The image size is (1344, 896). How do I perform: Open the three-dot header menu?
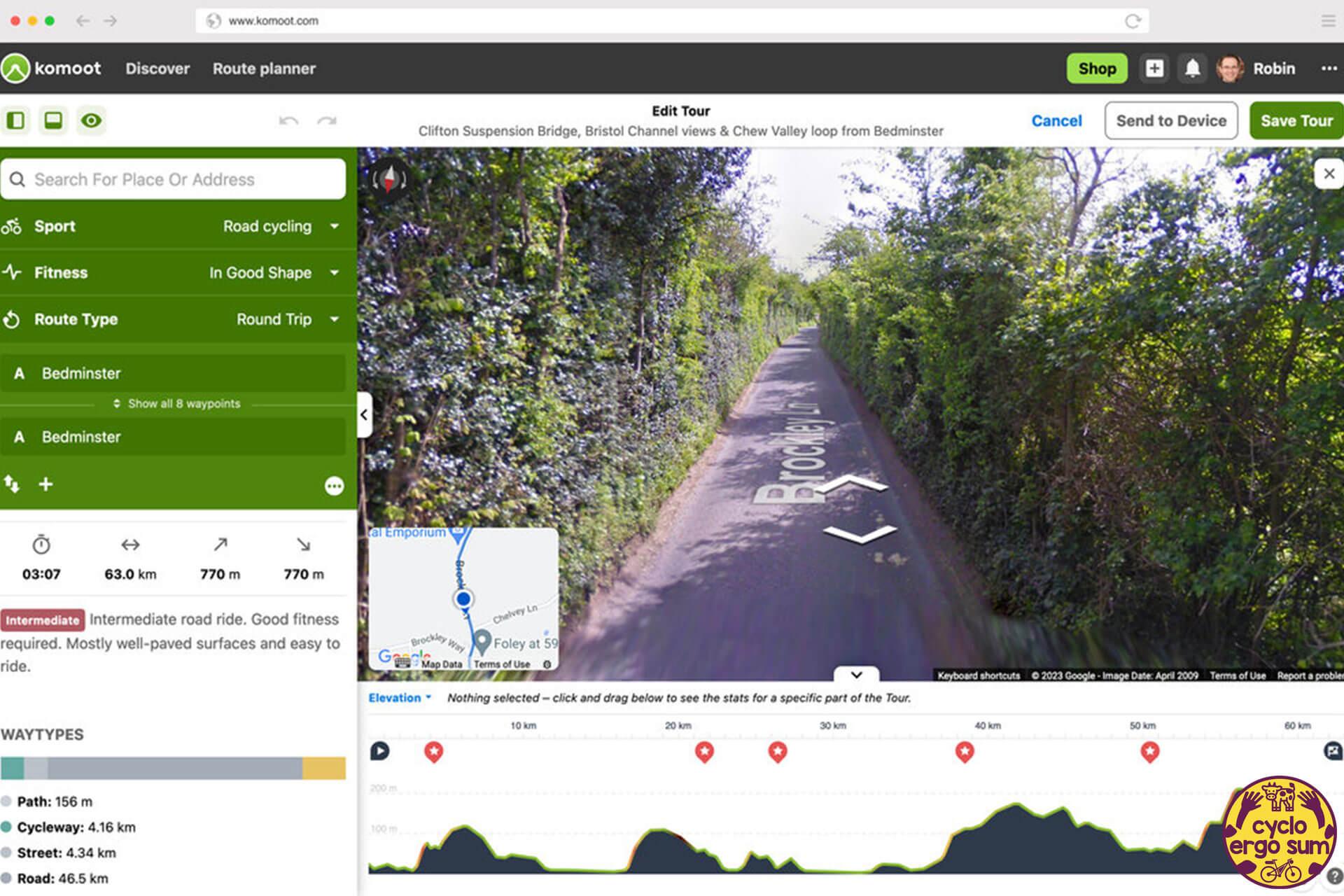click(x=1329, y=69)
